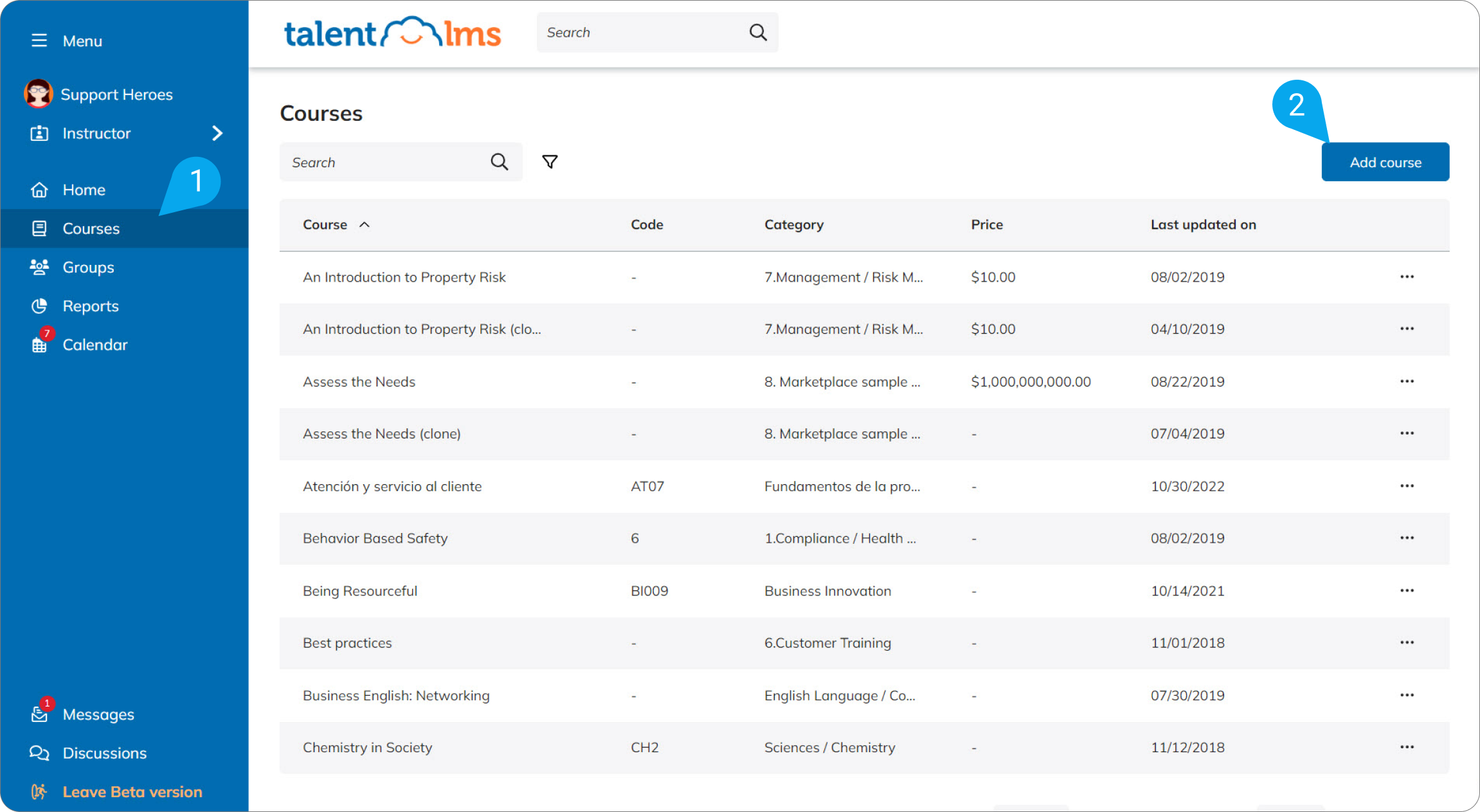Screen dimensions: 1480x812
Task: Click Leave Beta version link
Action: [132, 791]
